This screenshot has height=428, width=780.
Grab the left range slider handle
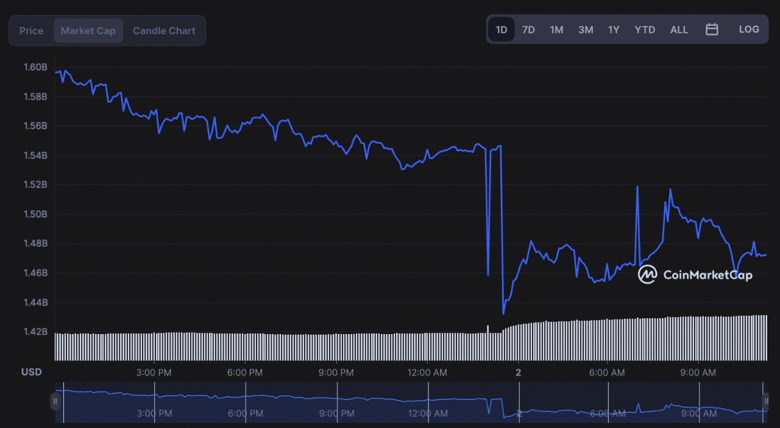pos(55,401)
